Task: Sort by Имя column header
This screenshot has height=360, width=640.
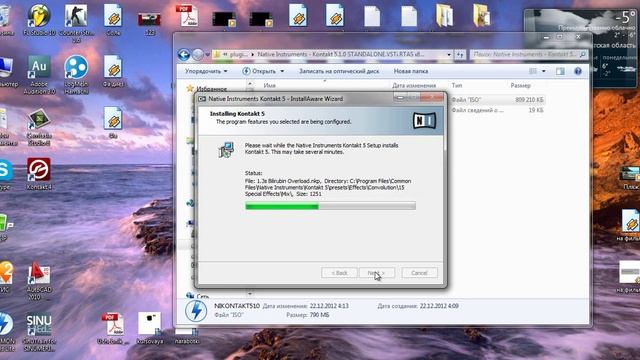Action: [x=269, y=85]
